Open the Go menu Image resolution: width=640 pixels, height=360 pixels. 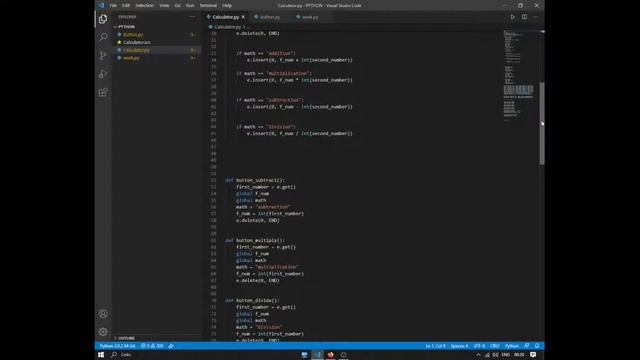click(178, 5)
